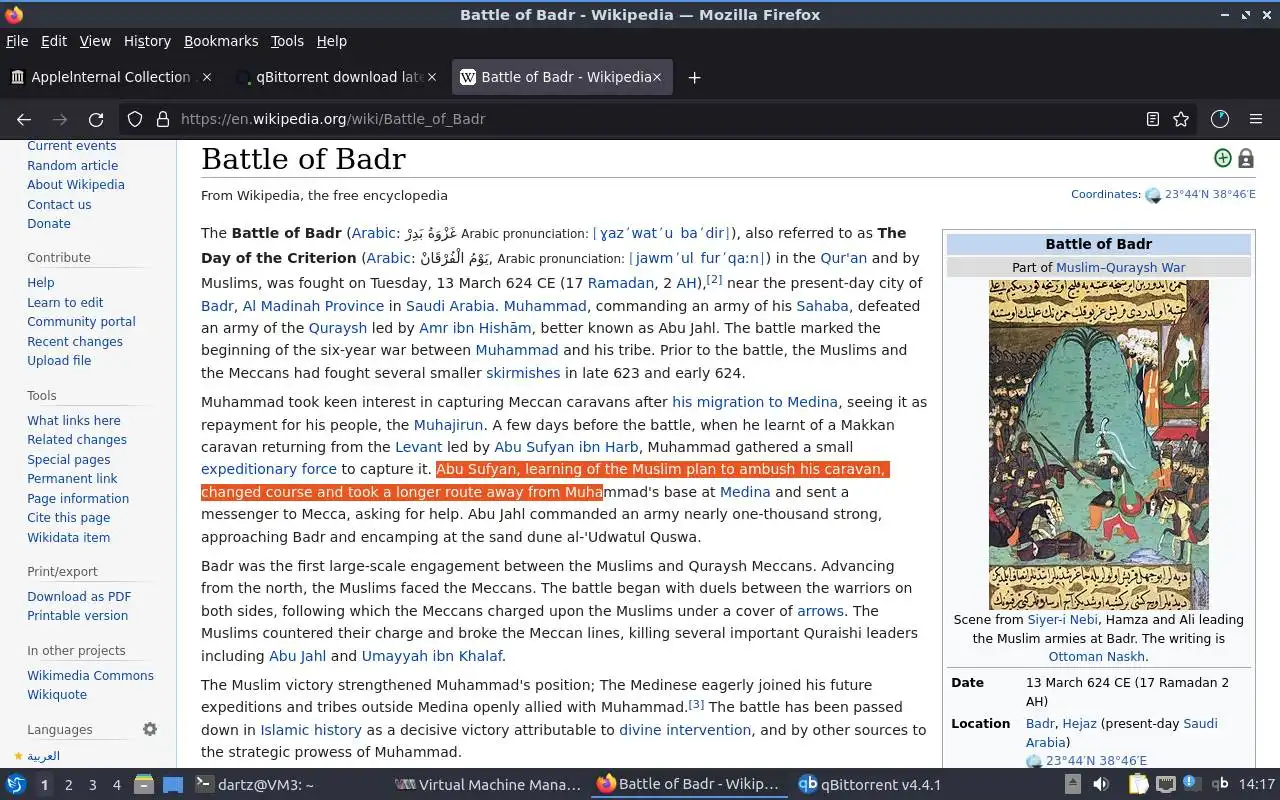Switch to workspace 2 in taskbar

coord(69,785)
